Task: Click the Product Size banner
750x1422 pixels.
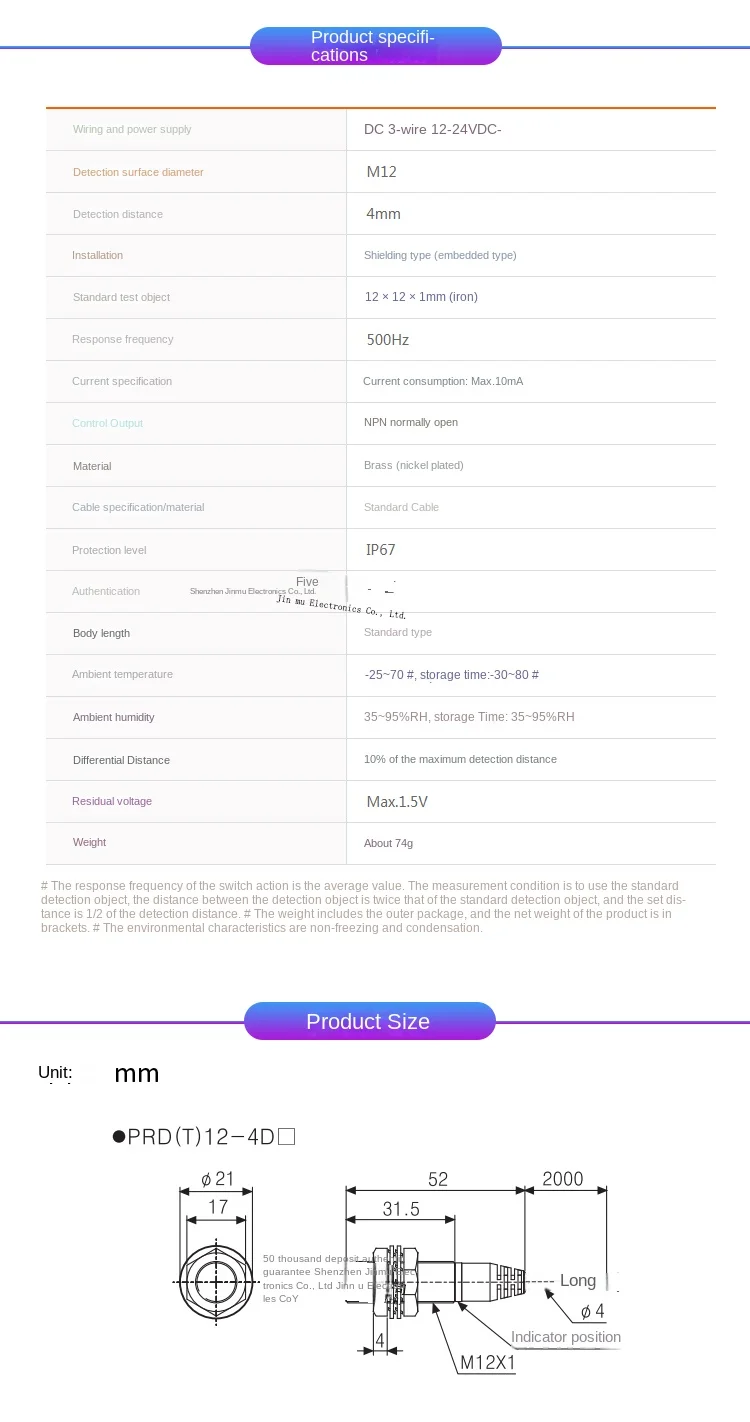Action: pyautogui.click(x=370, y=1021)
